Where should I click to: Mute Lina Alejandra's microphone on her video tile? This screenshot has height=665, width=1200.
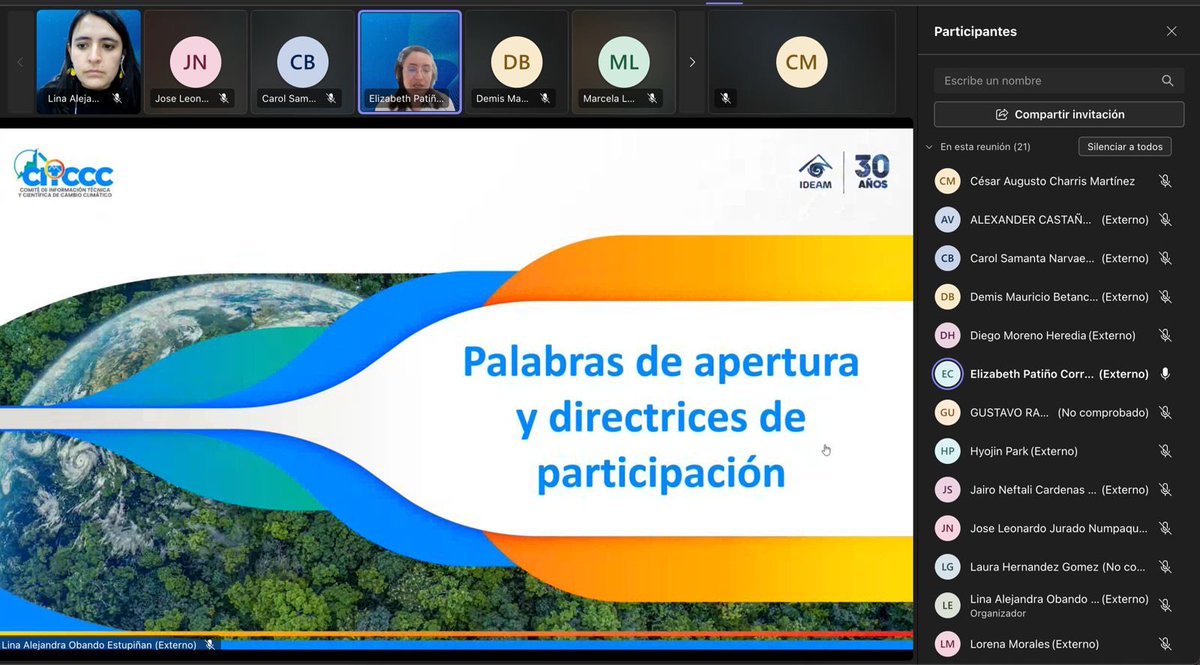coord(119,99)
